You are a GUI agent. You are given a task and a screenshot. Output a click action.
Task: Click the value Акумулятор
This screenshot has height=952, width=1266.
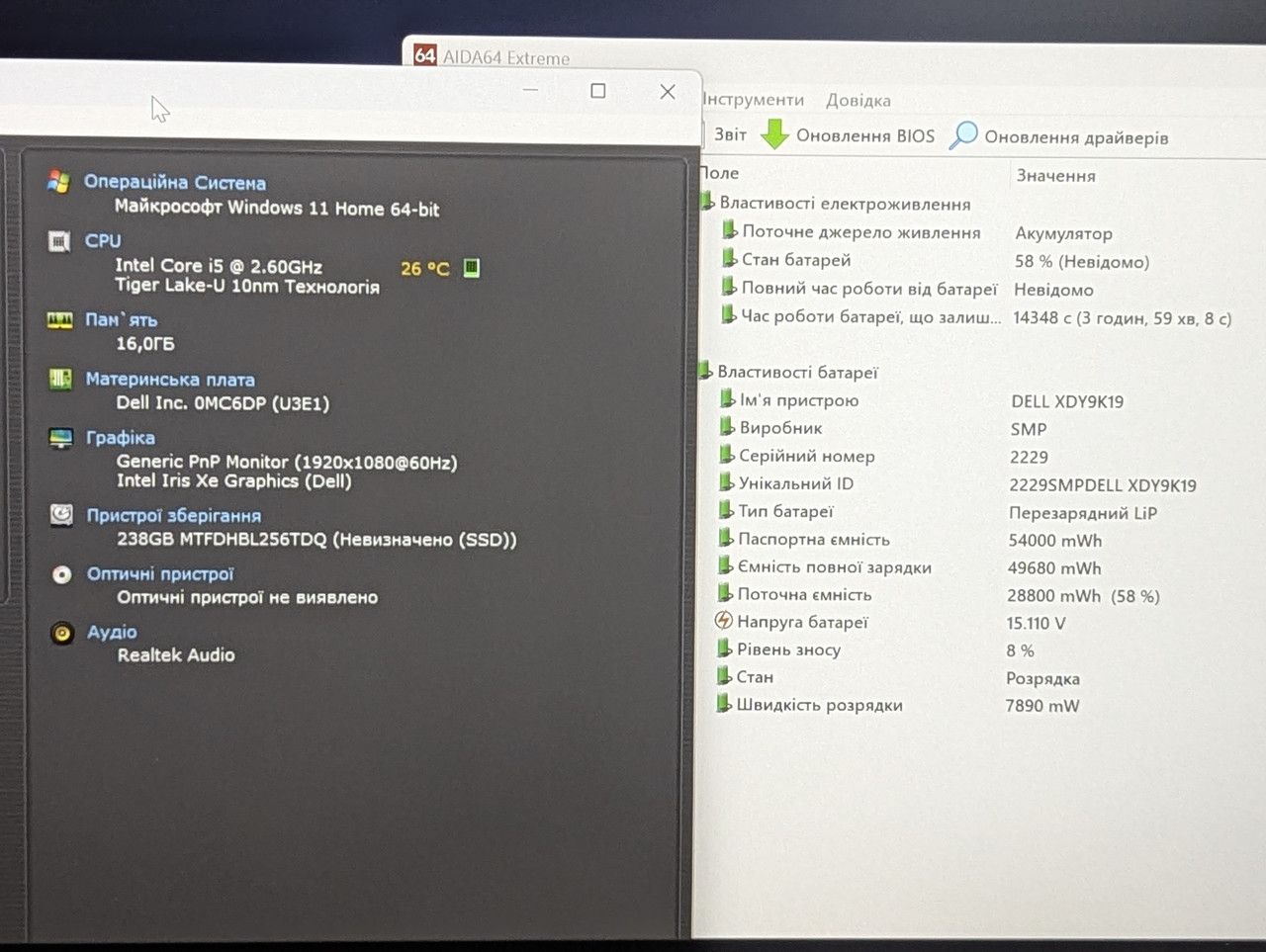[1064, 233]
